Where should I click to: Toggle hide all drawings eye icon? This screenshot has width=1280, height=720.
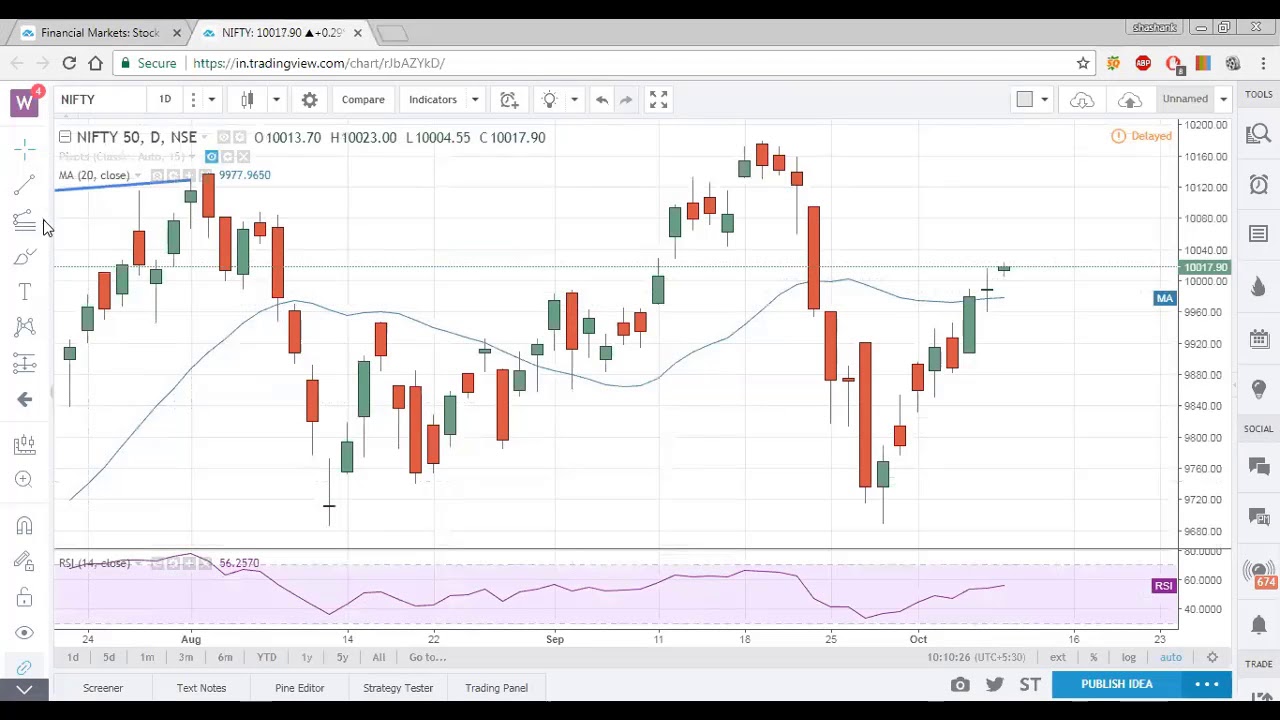25,633
